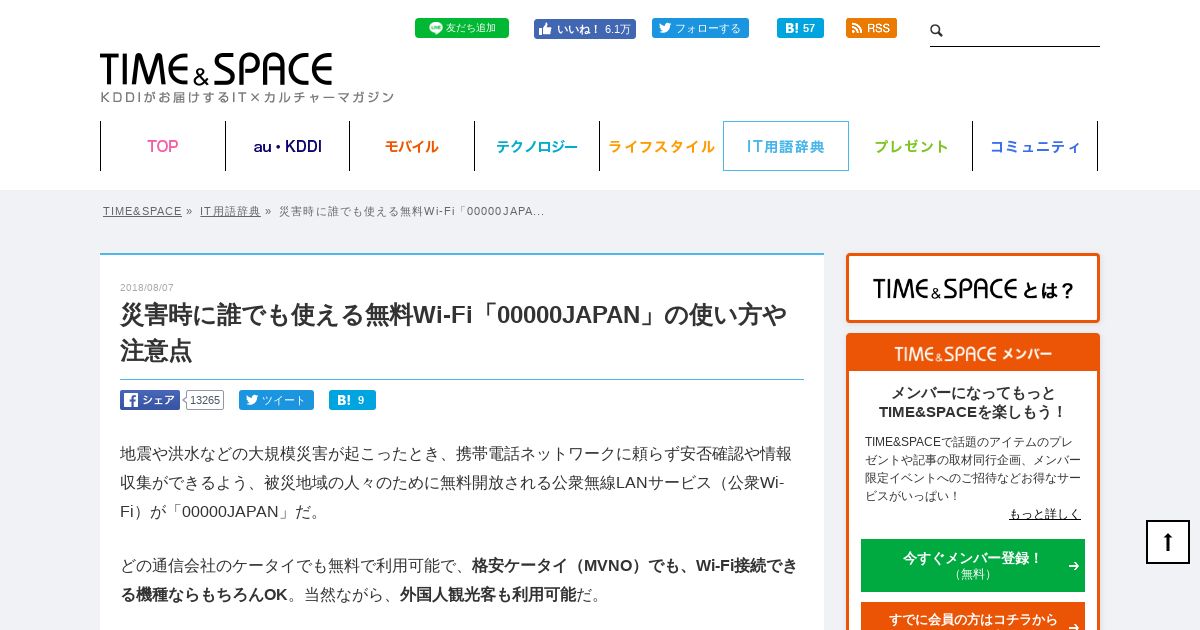Follow on Twitter from the header
The height and width of the screenshot is (630, 1200).
click(x=700, y=28)
